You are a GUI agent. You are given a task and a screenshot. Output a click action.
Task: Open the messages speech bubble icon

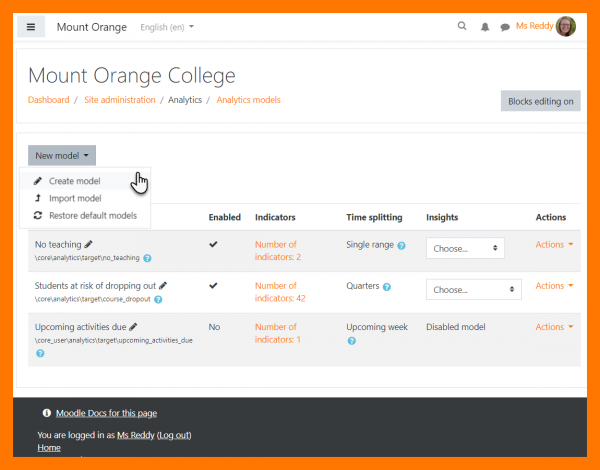tap(505, 27)
